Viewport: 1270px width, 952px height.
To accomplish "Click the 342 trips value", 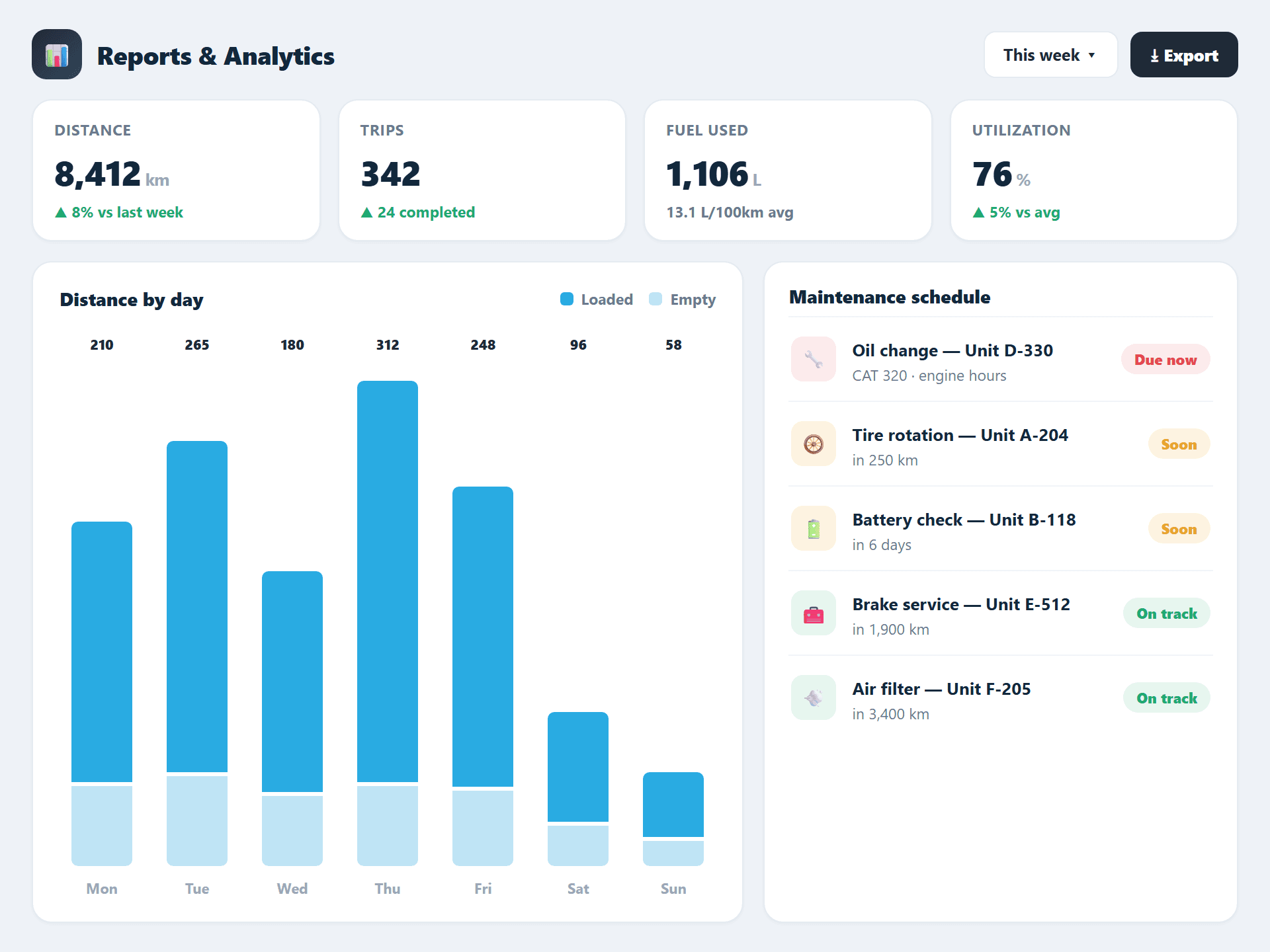I will tap(390, 175).
